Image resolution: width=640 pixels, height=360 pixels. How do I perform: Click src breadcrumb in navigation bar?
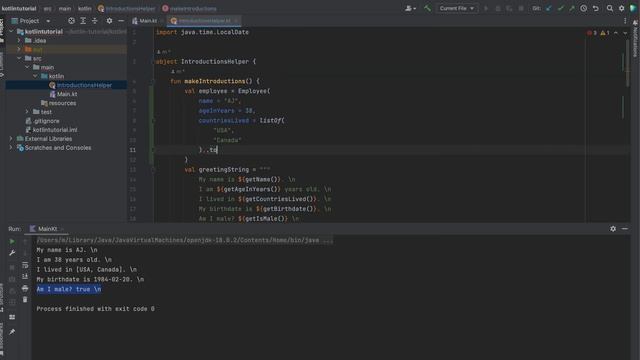click(x=47, y=8)
